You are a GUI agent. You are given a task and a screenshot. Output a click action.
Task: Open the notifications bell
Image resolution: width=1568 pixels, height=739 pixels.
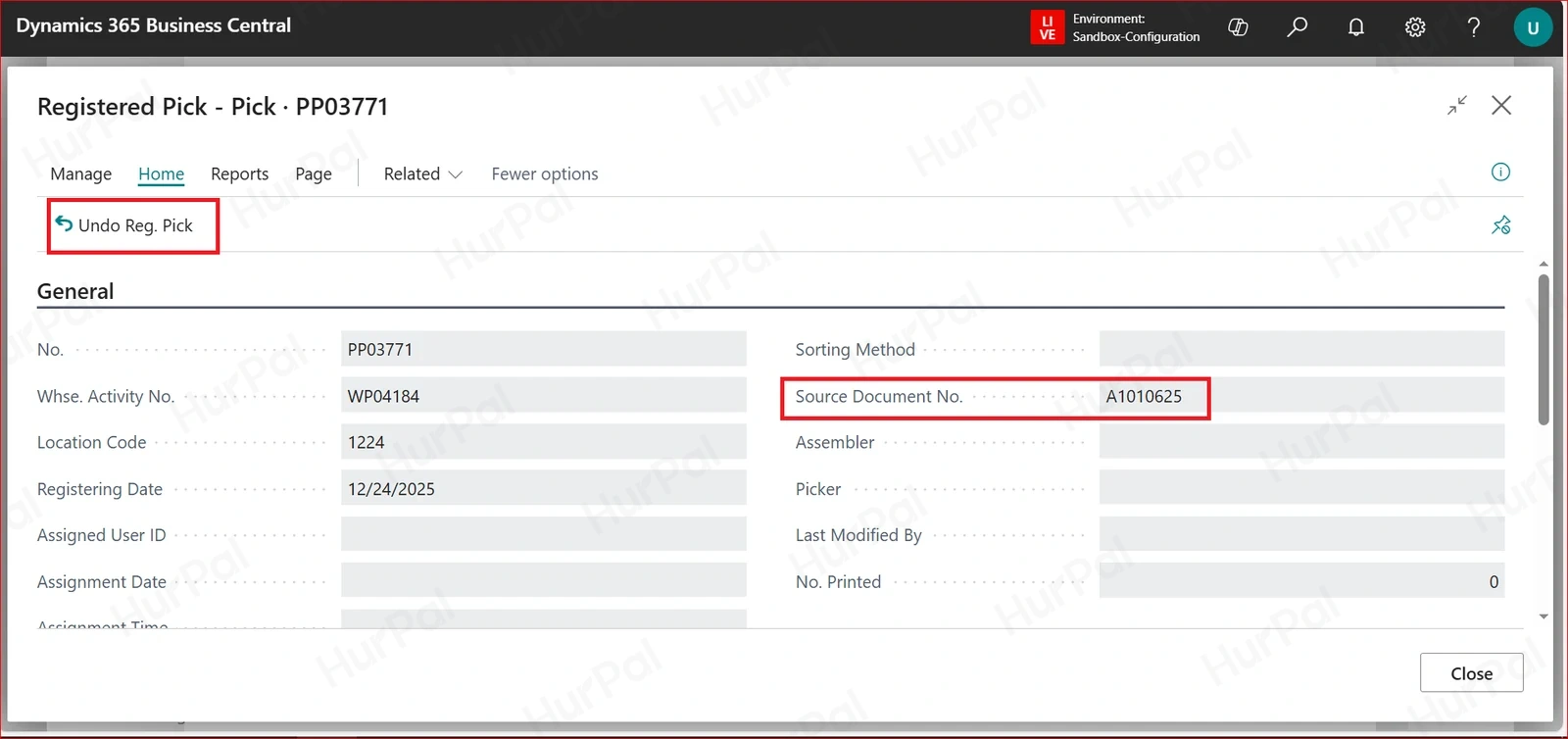click(1356, 27)
